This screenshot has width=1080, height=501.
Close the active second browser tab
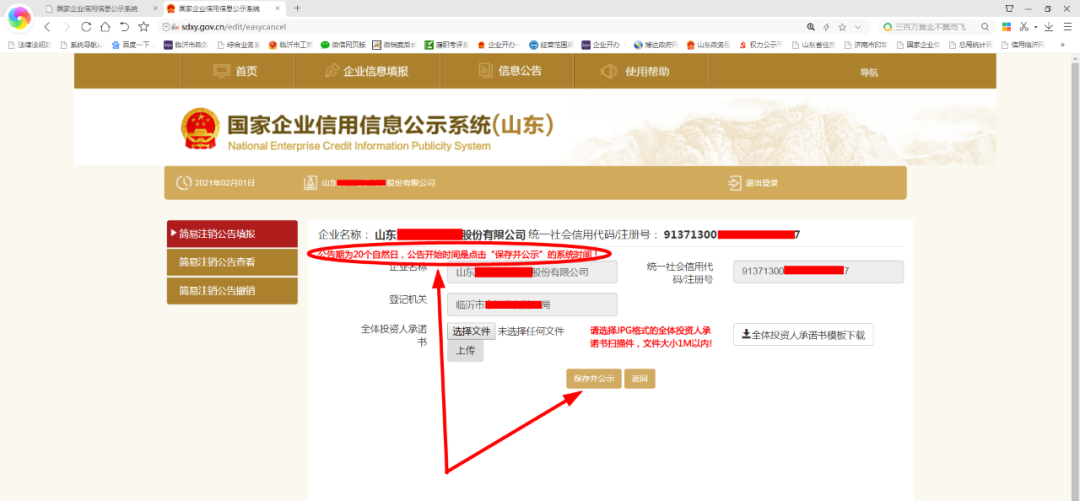click(x=277, y=9)
